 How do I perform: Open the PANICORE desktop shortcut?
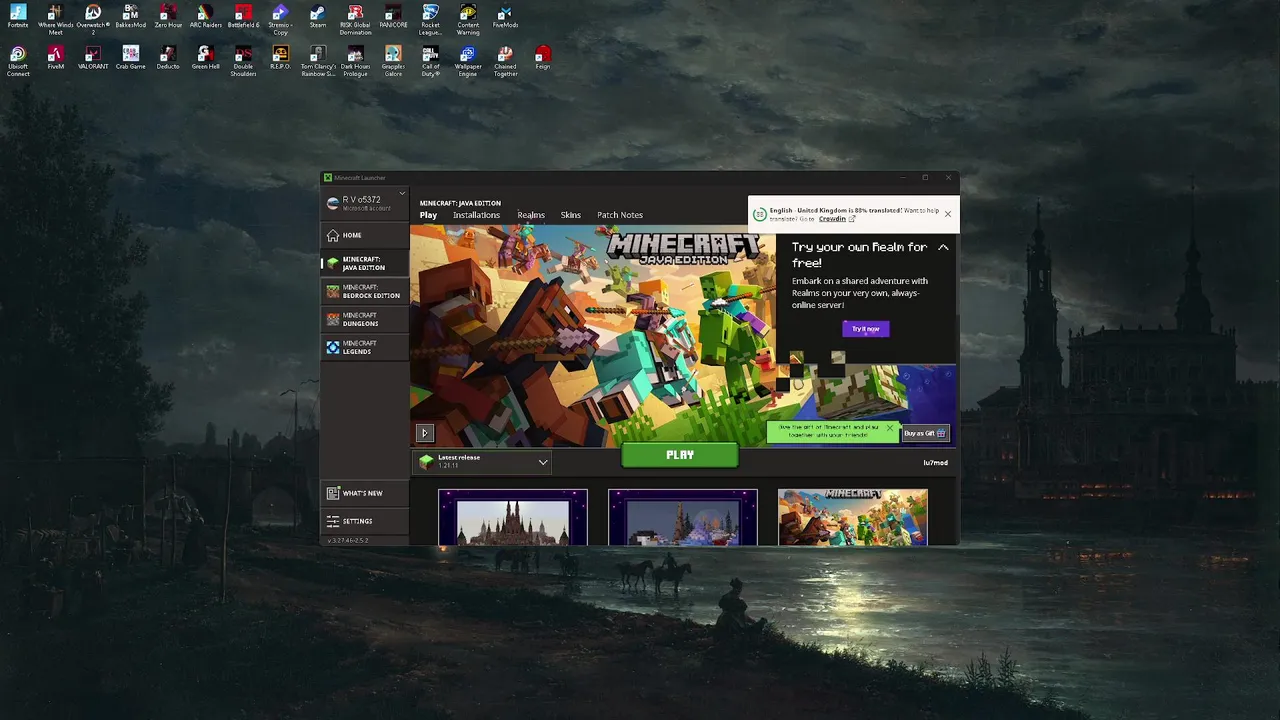[x=393, y=17]
